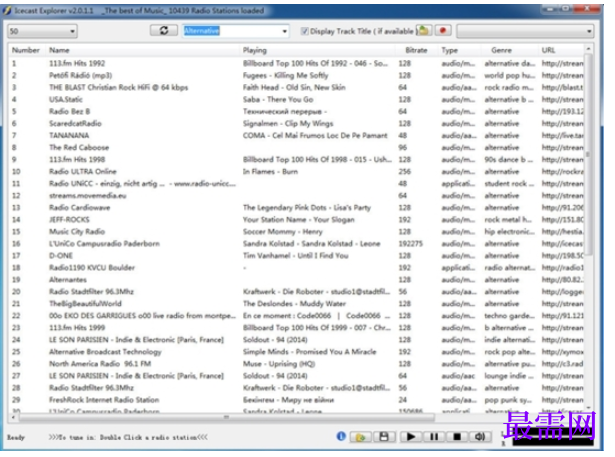Click the blue info icon
Screen dimensions: 615x457
click(341, 436)
